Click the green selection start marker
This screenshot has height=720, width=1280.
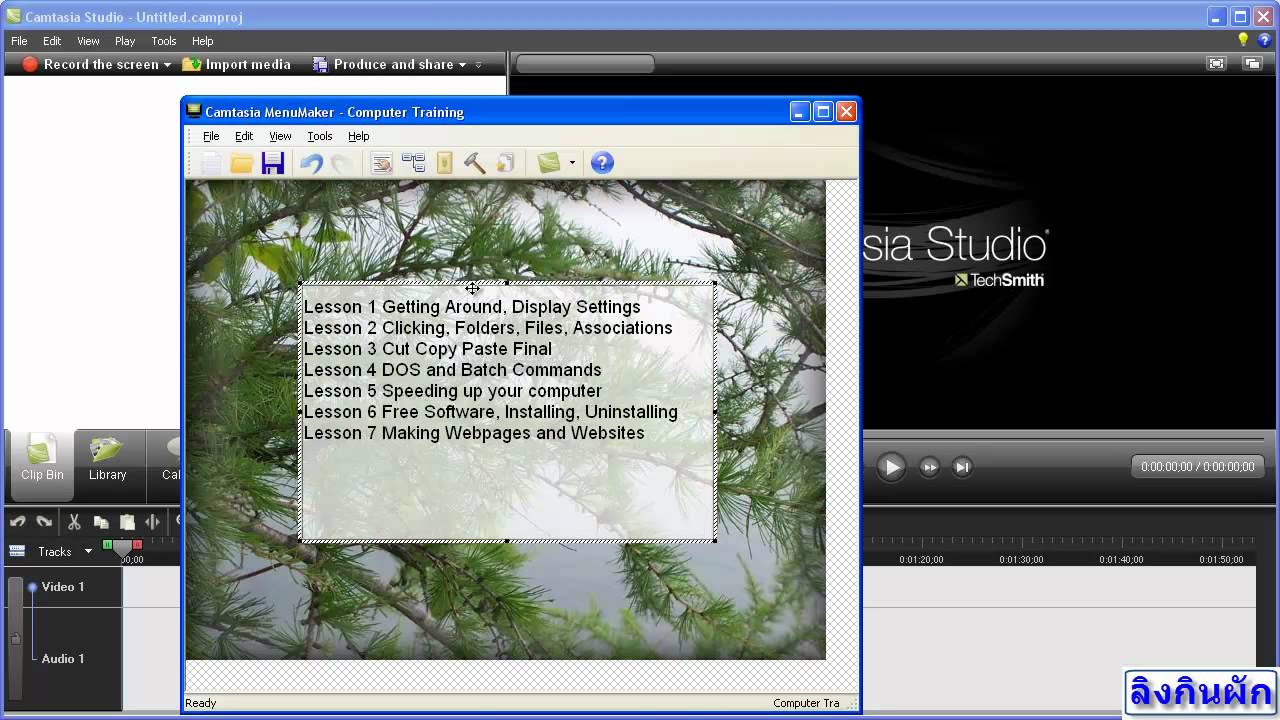107,545
